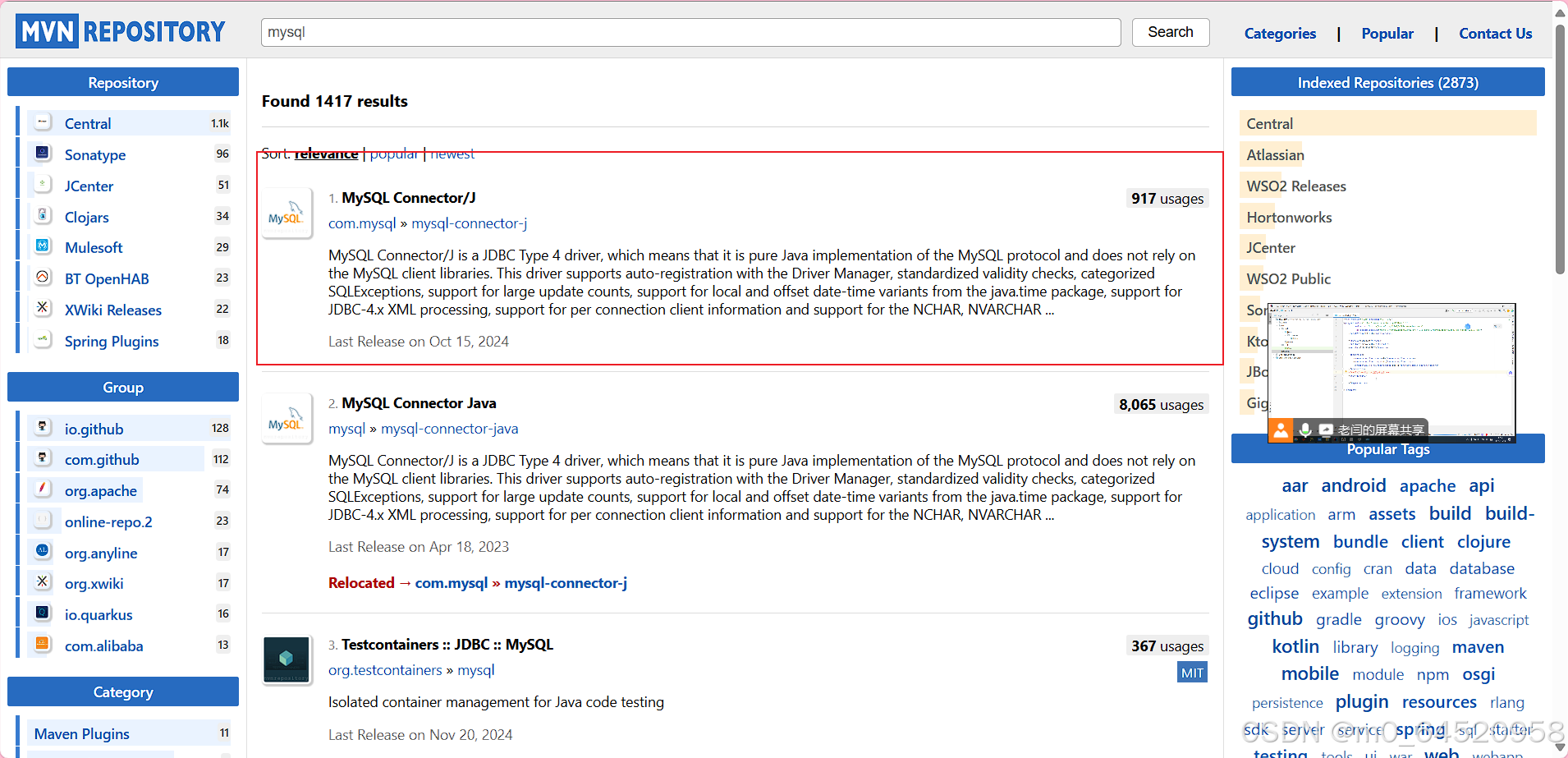Click the page vertical scrollbar thumb
The width and height of the screenshot is (1568, 758).
(1560, 148)
